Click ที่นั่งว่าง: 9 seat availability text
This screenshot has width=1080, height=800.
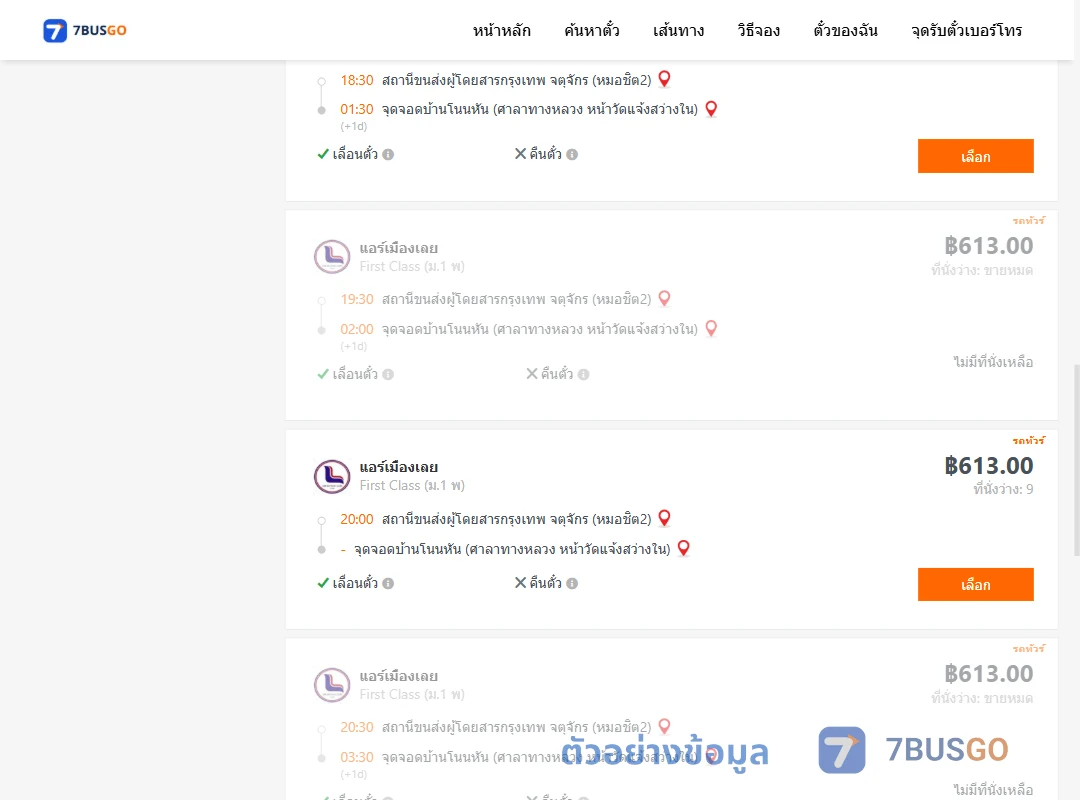coord(1003,489)
